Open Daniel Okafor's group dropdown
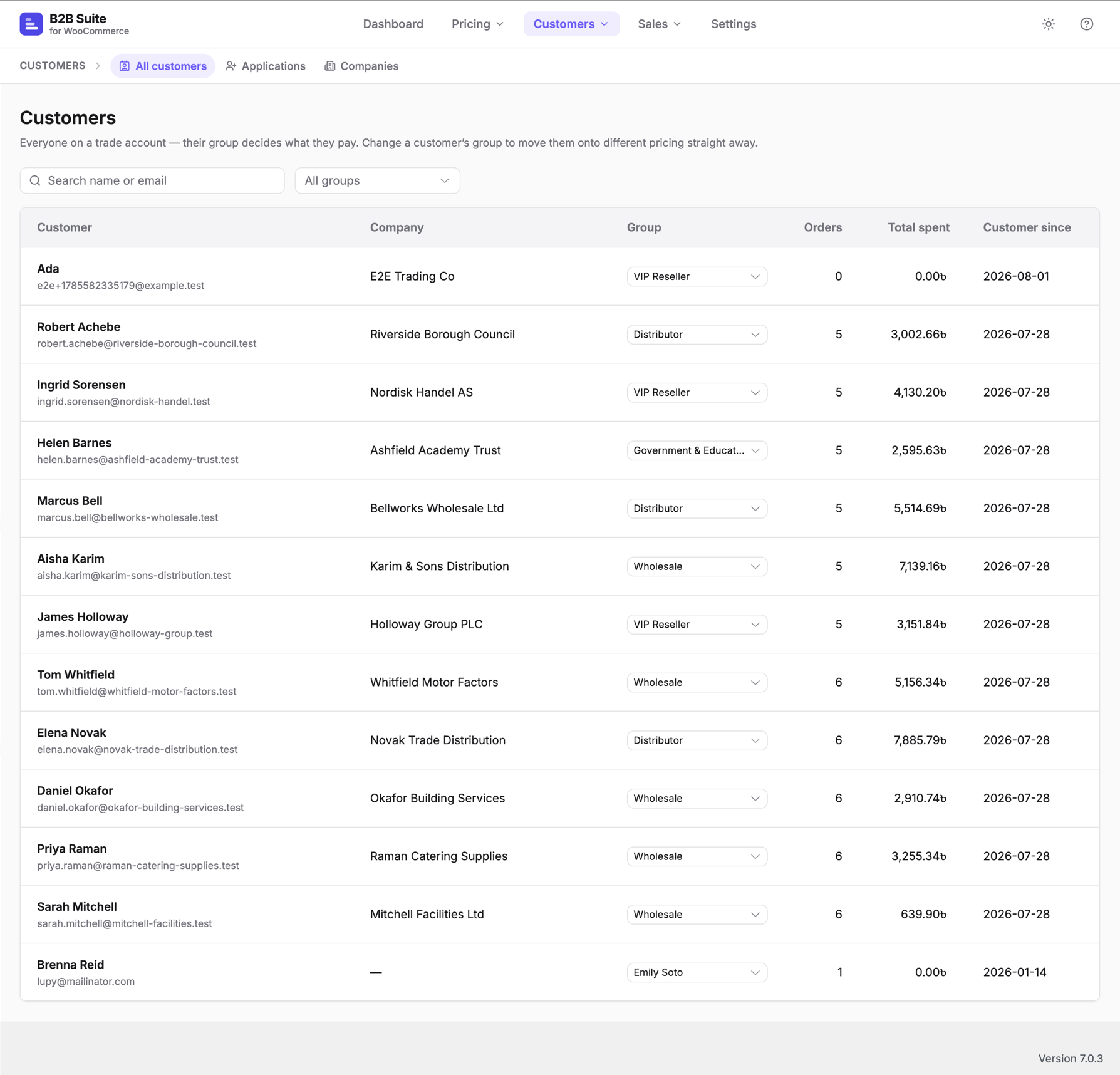Screen dimensions: 1120x1075 697,798
